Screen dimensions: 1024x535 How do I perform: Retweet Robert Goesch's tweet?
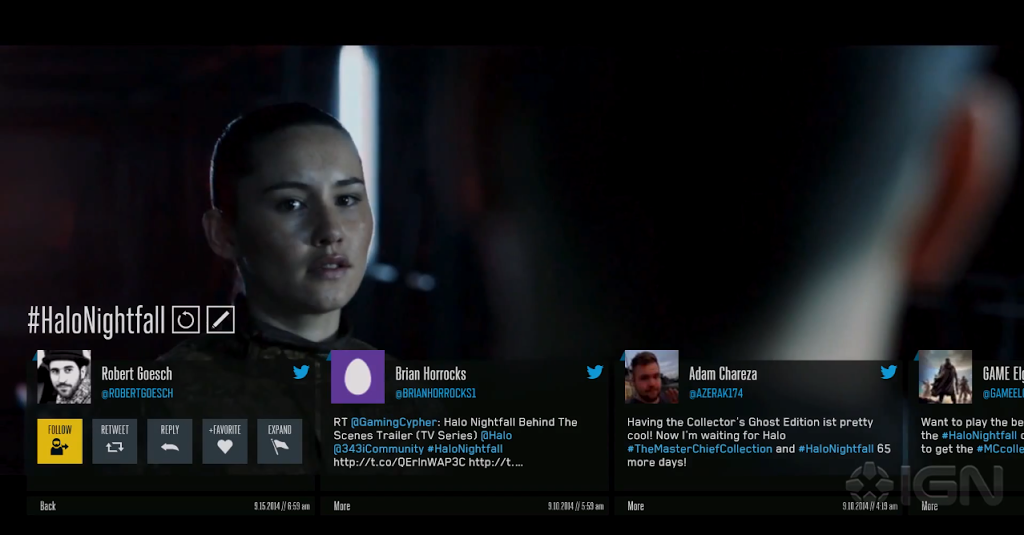[x=115, y=441]
